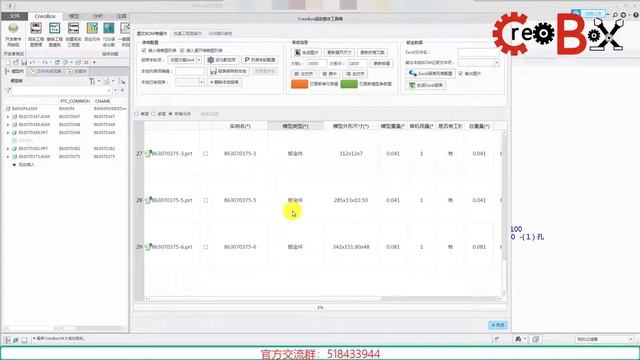Expand 863070375.ASM in the model tree
The image size is (640, 360).
pos(8,156)
